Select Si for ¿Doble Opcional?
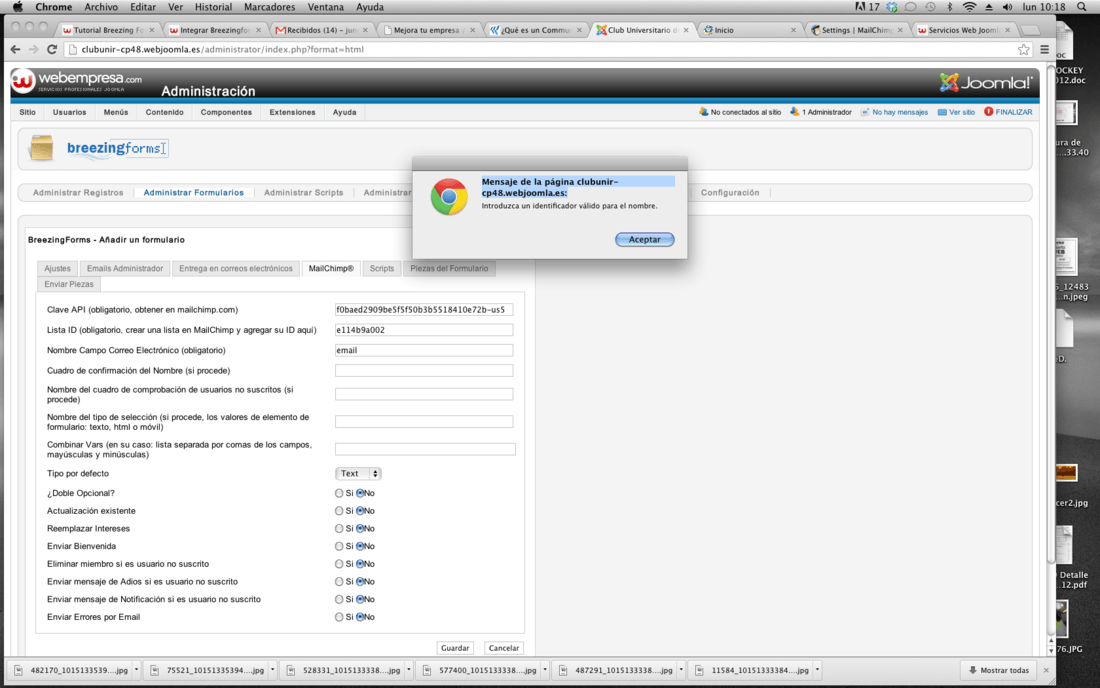 pos(339,493)
